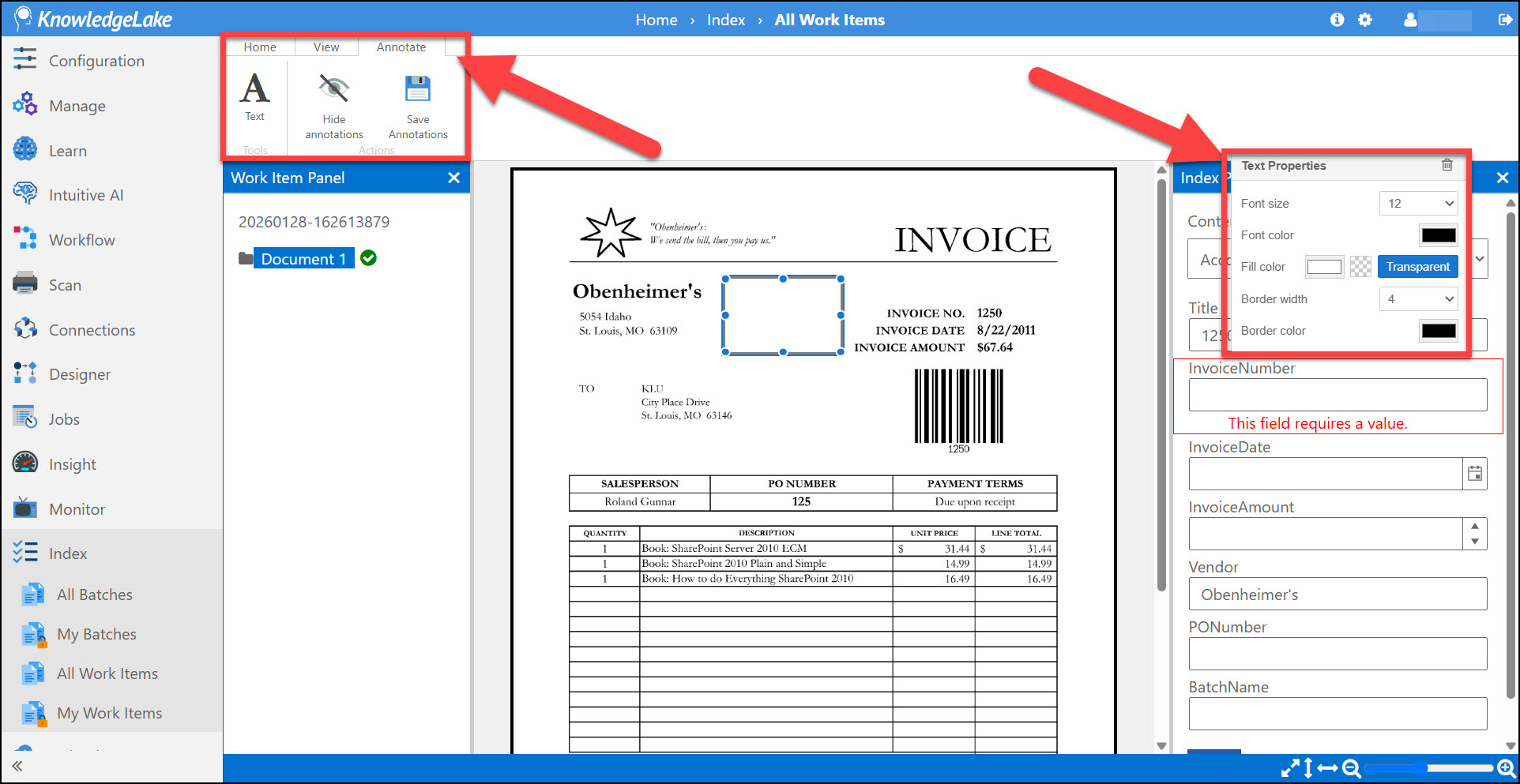
Task: Open the InvoiceDate calendar picker
Action: (x=1475, y=474)
